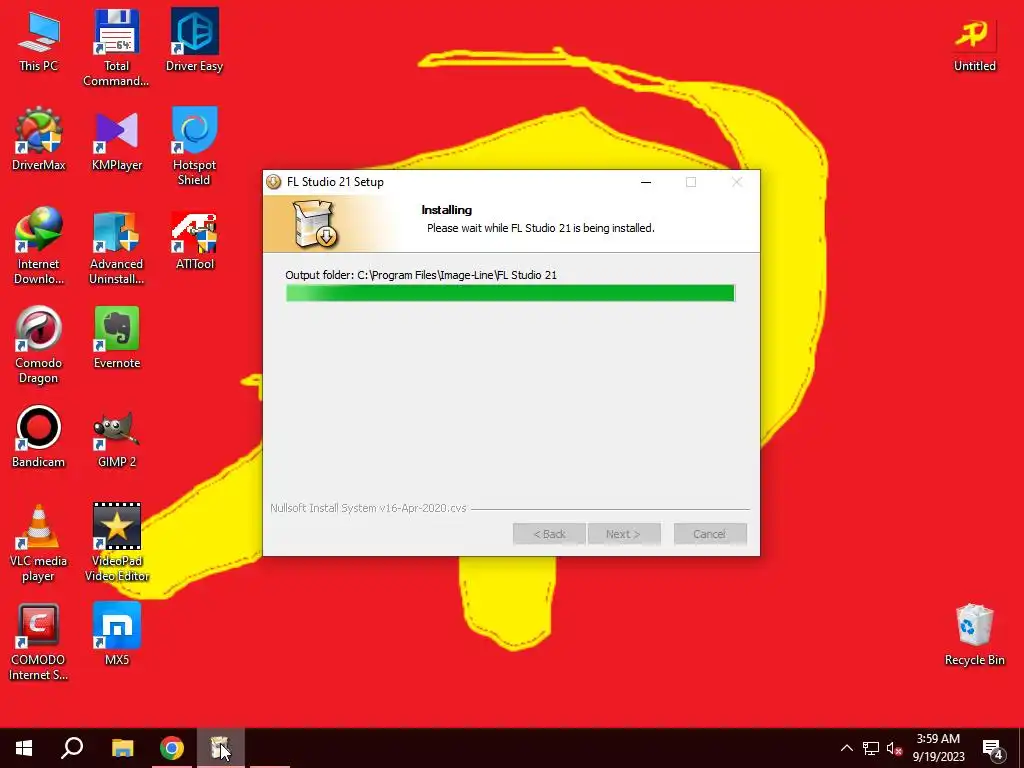Open Comodo Dragon browser icon

[x=39, y=345]
